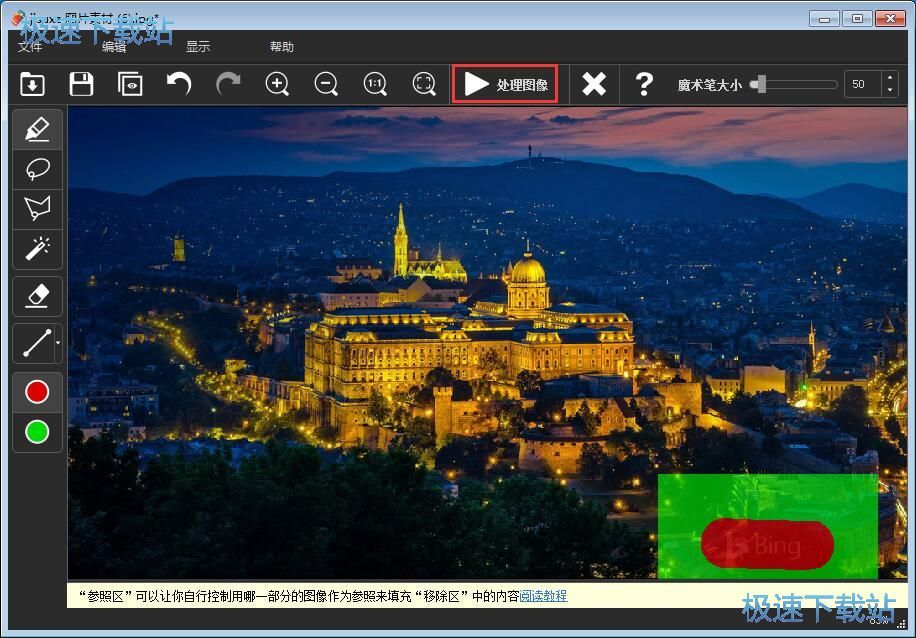Show the original image preview icon
Screen dimensions: 916x638
130,85
